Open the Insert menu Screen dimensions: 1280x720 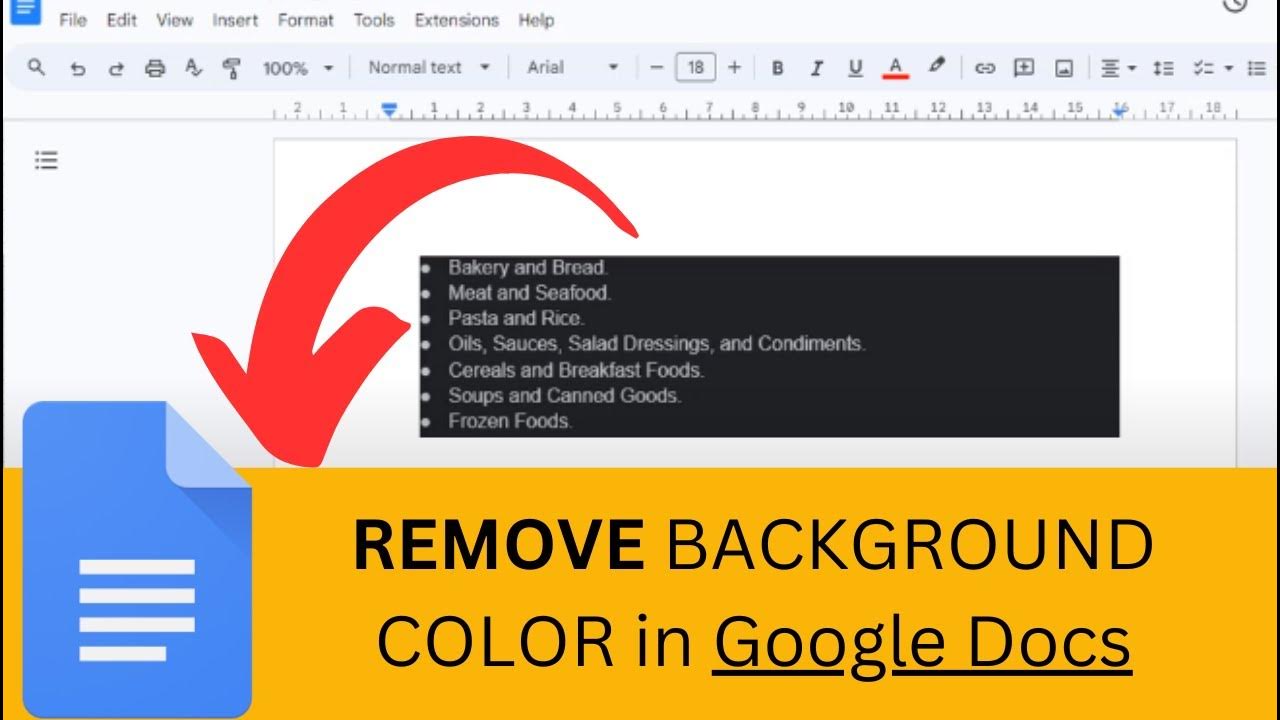click(235, 20)
